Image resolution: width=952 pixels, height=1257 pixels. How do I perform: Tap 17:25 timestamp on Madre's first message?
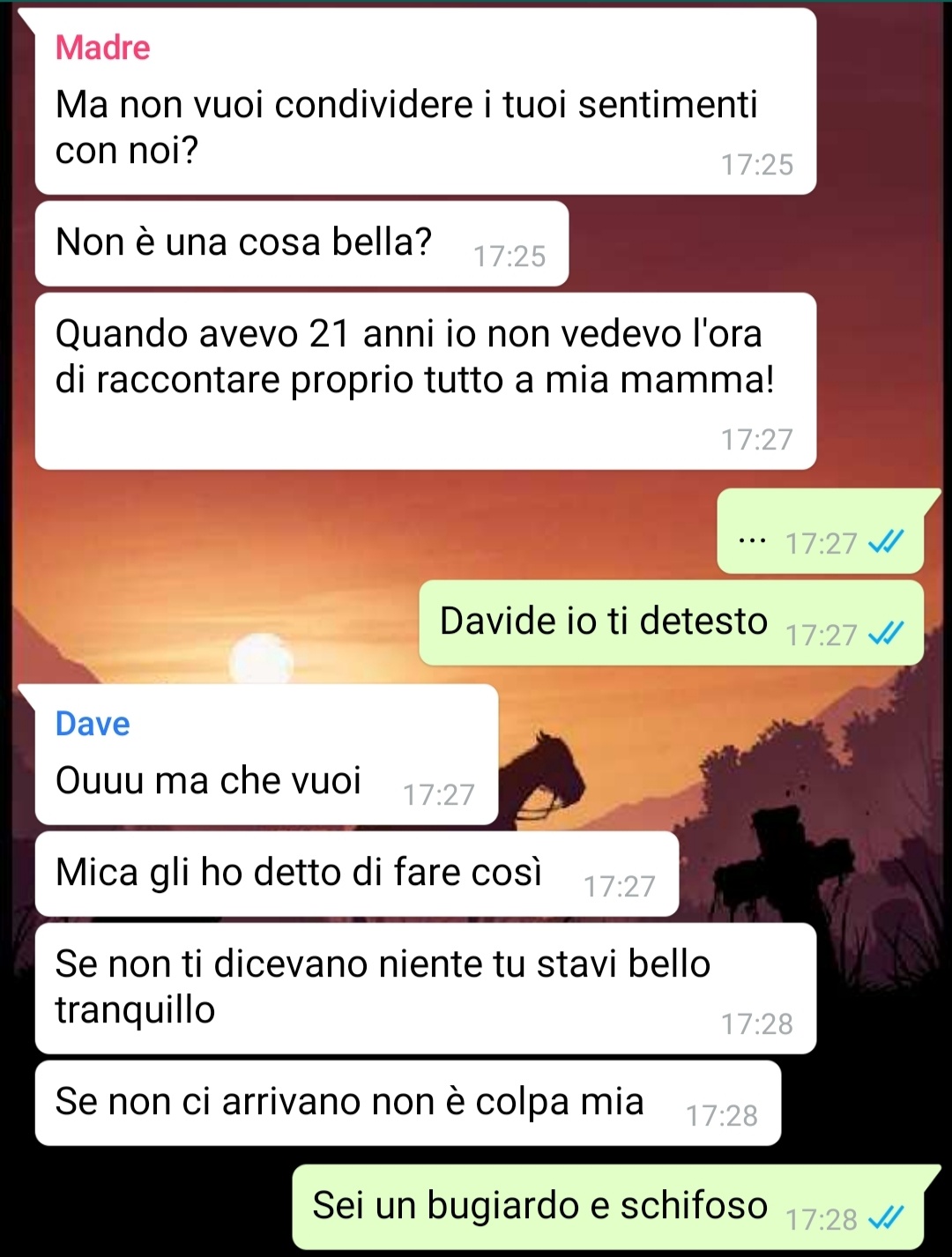click(757, 165)
